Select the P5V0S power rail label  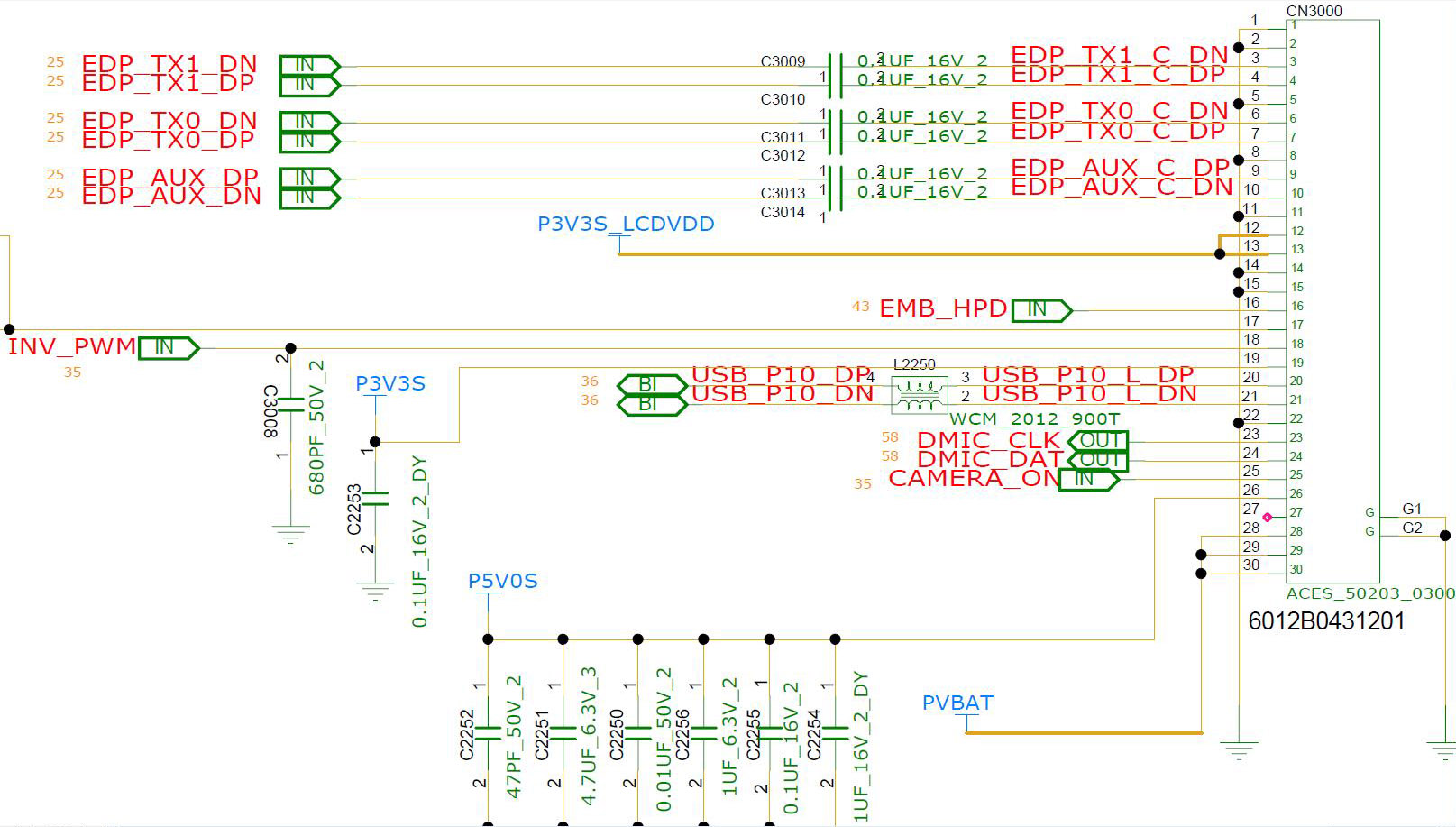click(502, 582)
